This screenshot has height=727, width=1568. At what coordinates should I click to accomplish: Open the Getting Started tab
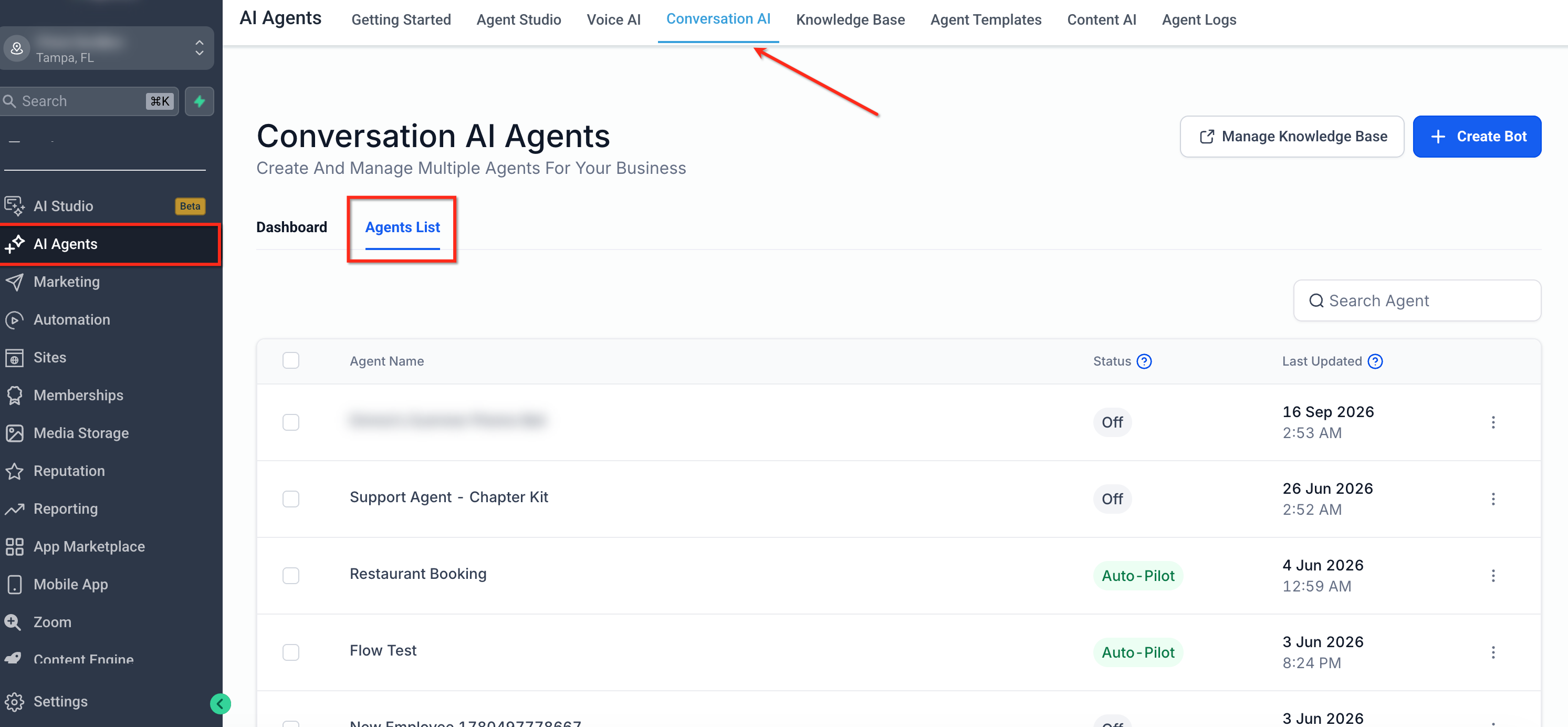pos(401,19)
